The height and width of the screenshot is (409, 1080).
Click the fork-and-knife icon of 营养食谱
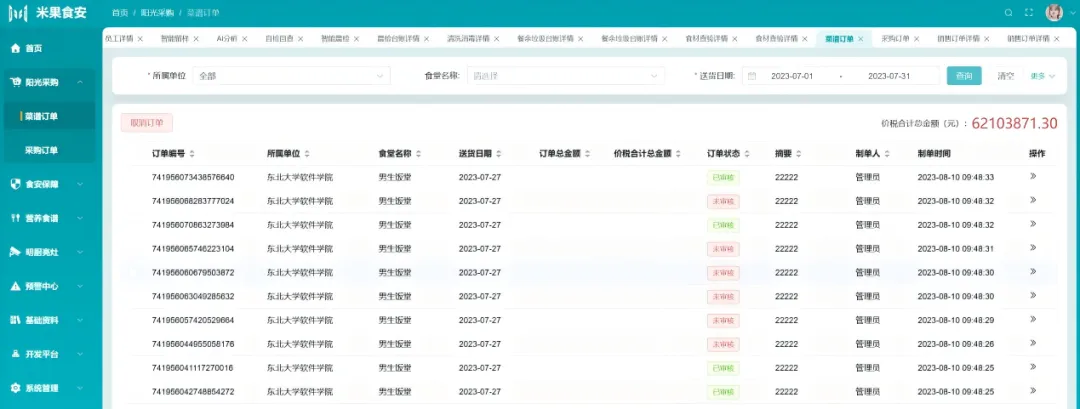pos(15,218)
